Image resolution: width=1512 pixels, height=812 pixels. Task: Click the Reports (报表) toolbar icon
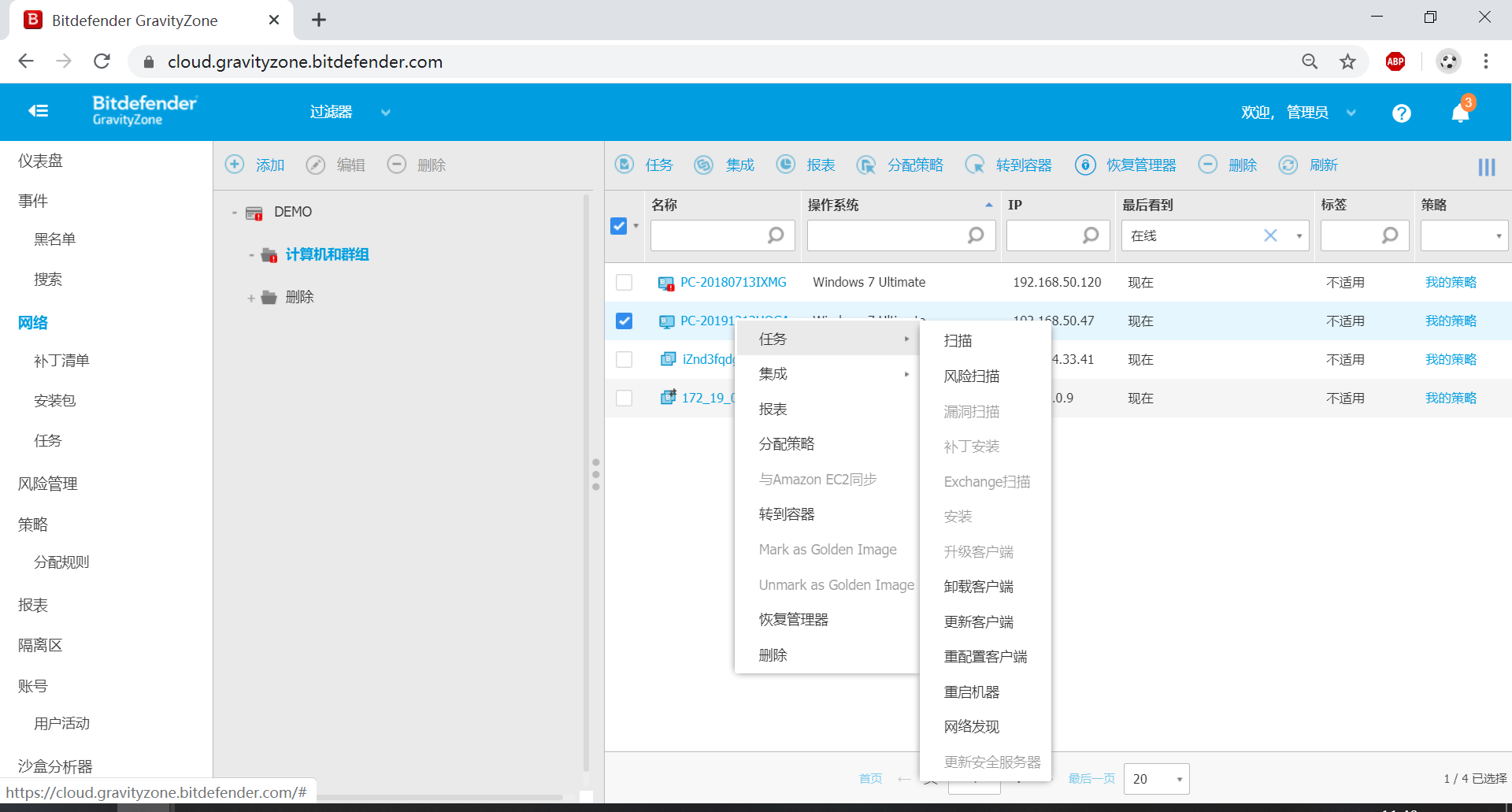[786, 164]
